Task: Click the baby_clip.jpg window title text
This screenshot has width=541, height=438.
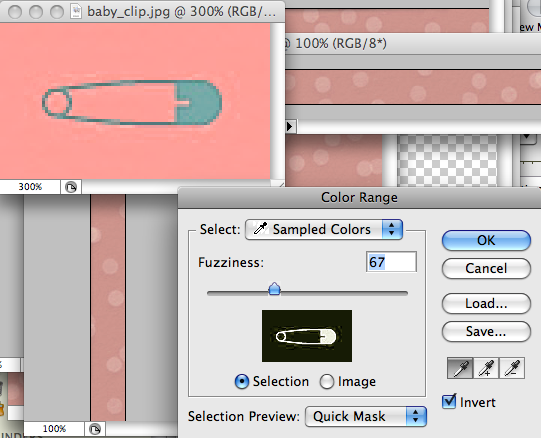Action: click(x=181, y=11)
